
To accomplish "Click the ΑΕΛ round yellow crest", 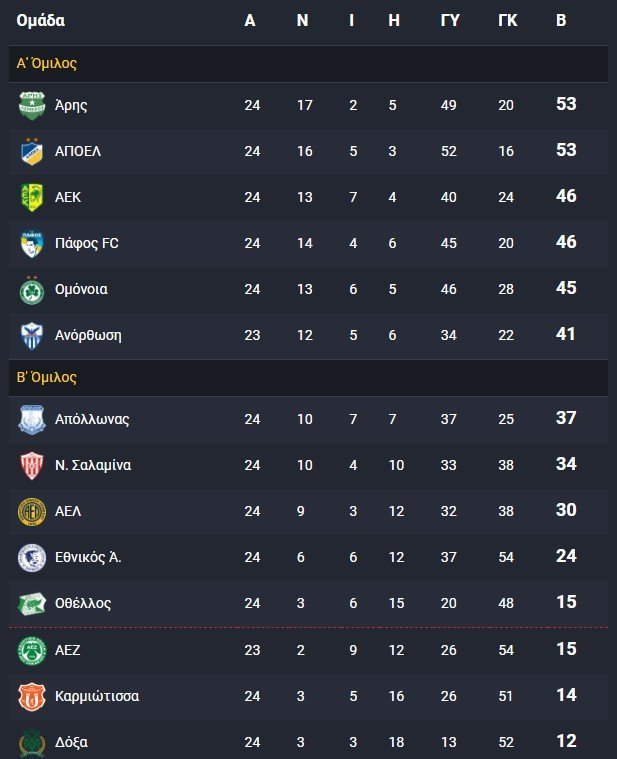I will coord(32,511).
